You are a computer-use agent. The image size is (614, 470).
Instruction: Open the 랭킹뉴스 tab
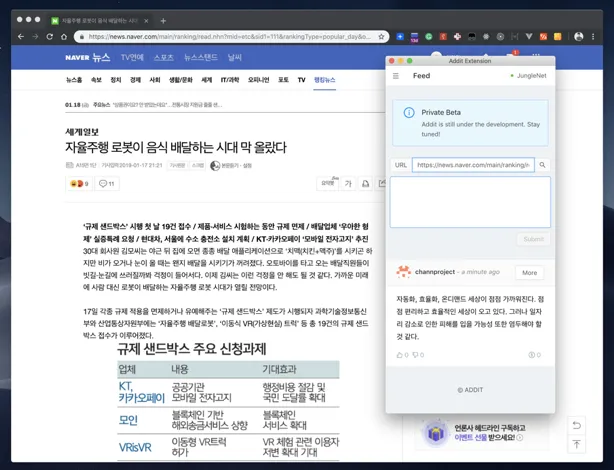pos(325,80)
